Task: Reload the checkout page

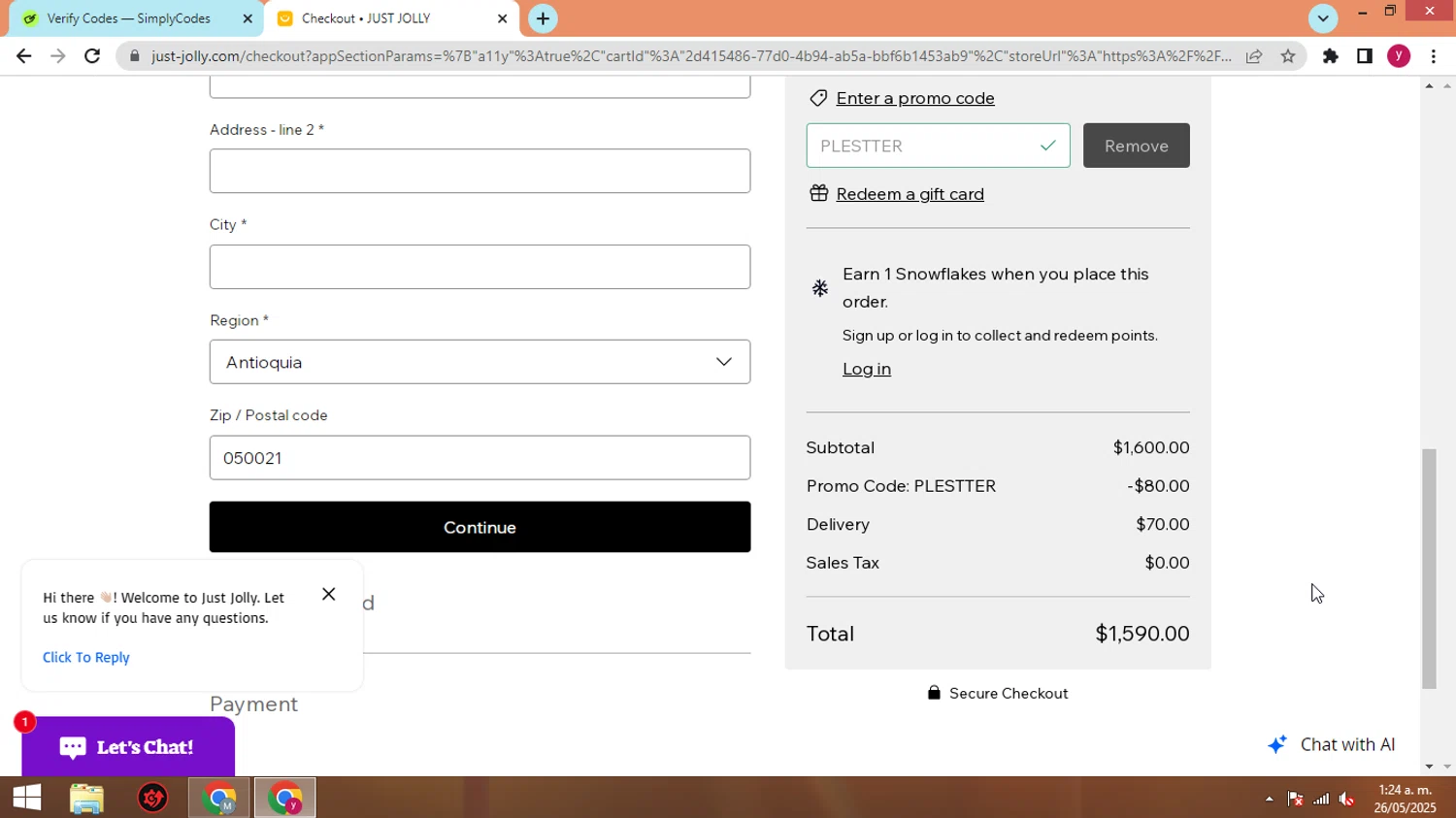Action: tap(92, 56)
